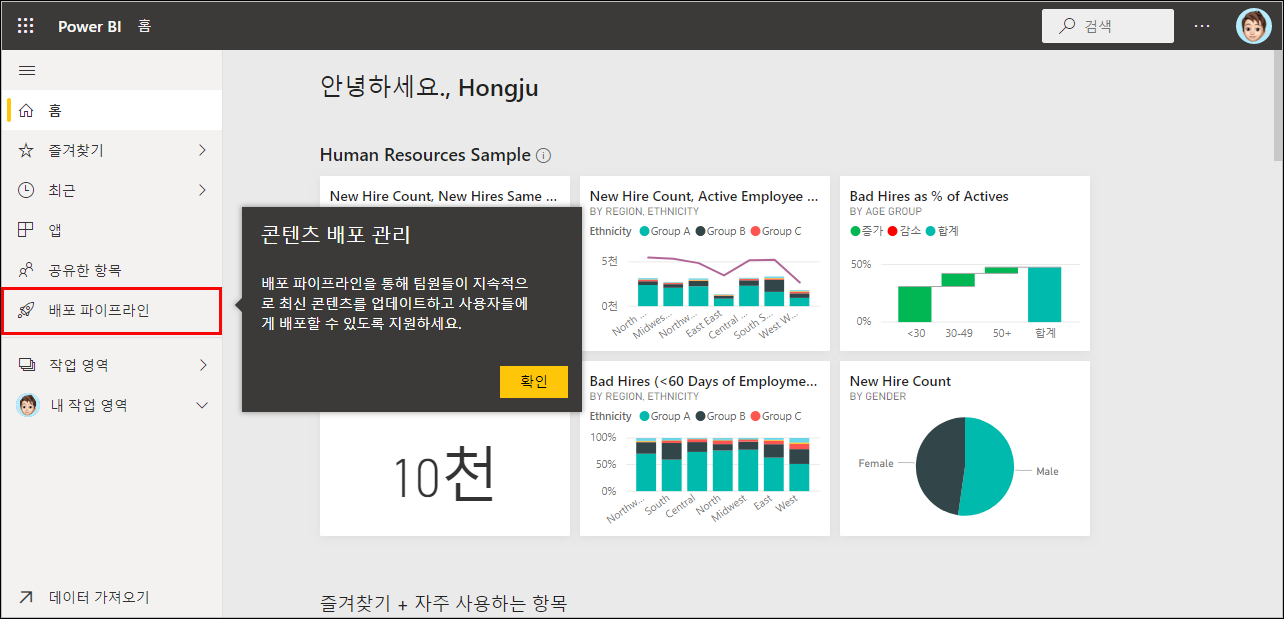Screen dimensions: 1284x619
Task: Select 즐겨찾기 in the navigation pane
Action: point(111,150)
